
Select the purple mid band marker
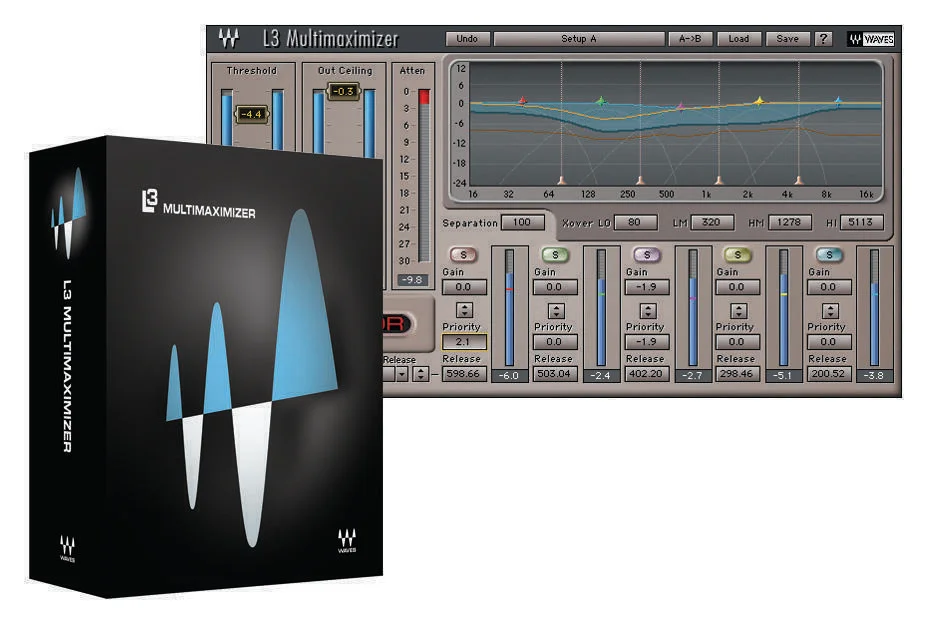(680, 107)
